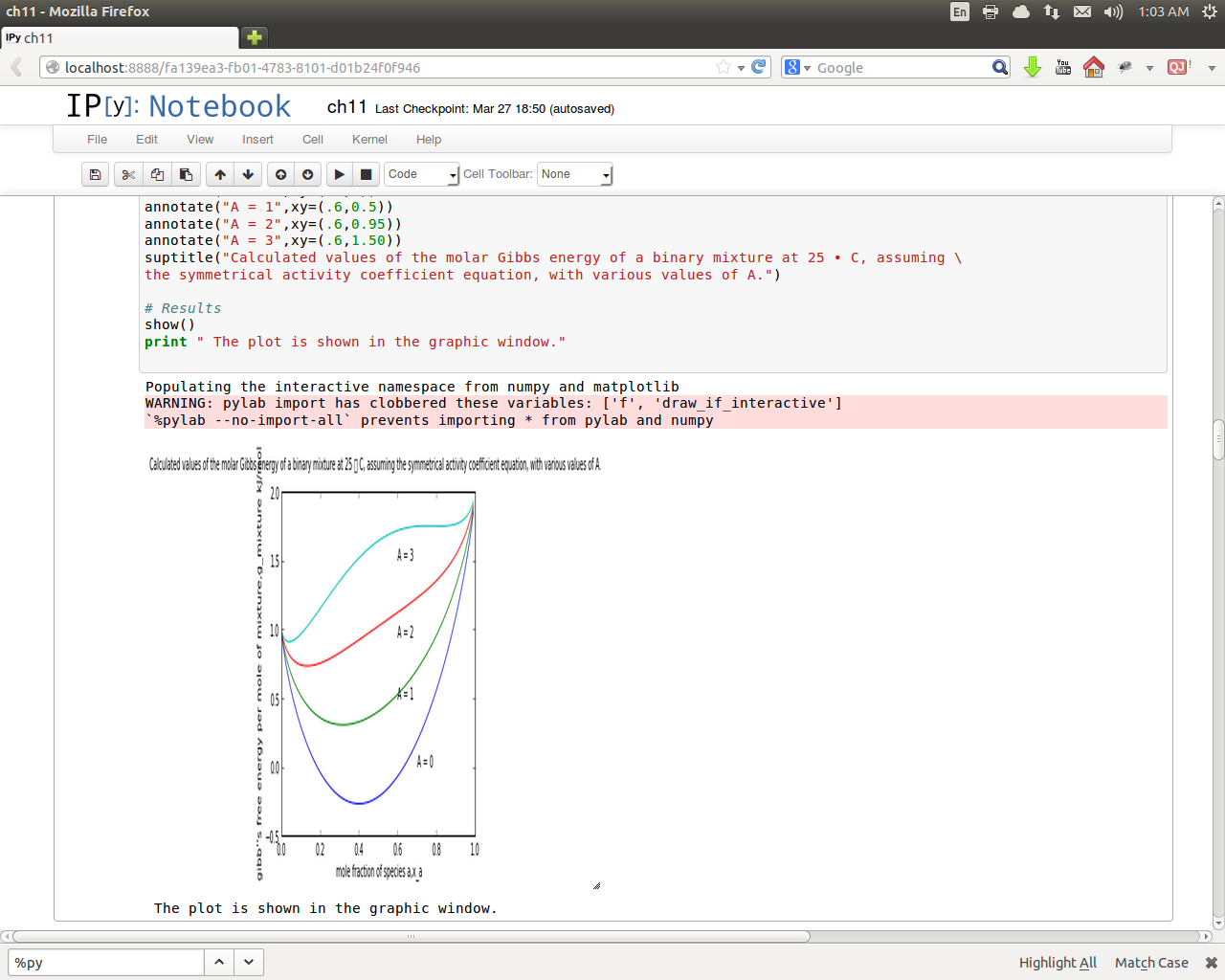Bookmark this page with the star icon
Viewport: 1225px width, 980px height.
[x=724, y=67]
